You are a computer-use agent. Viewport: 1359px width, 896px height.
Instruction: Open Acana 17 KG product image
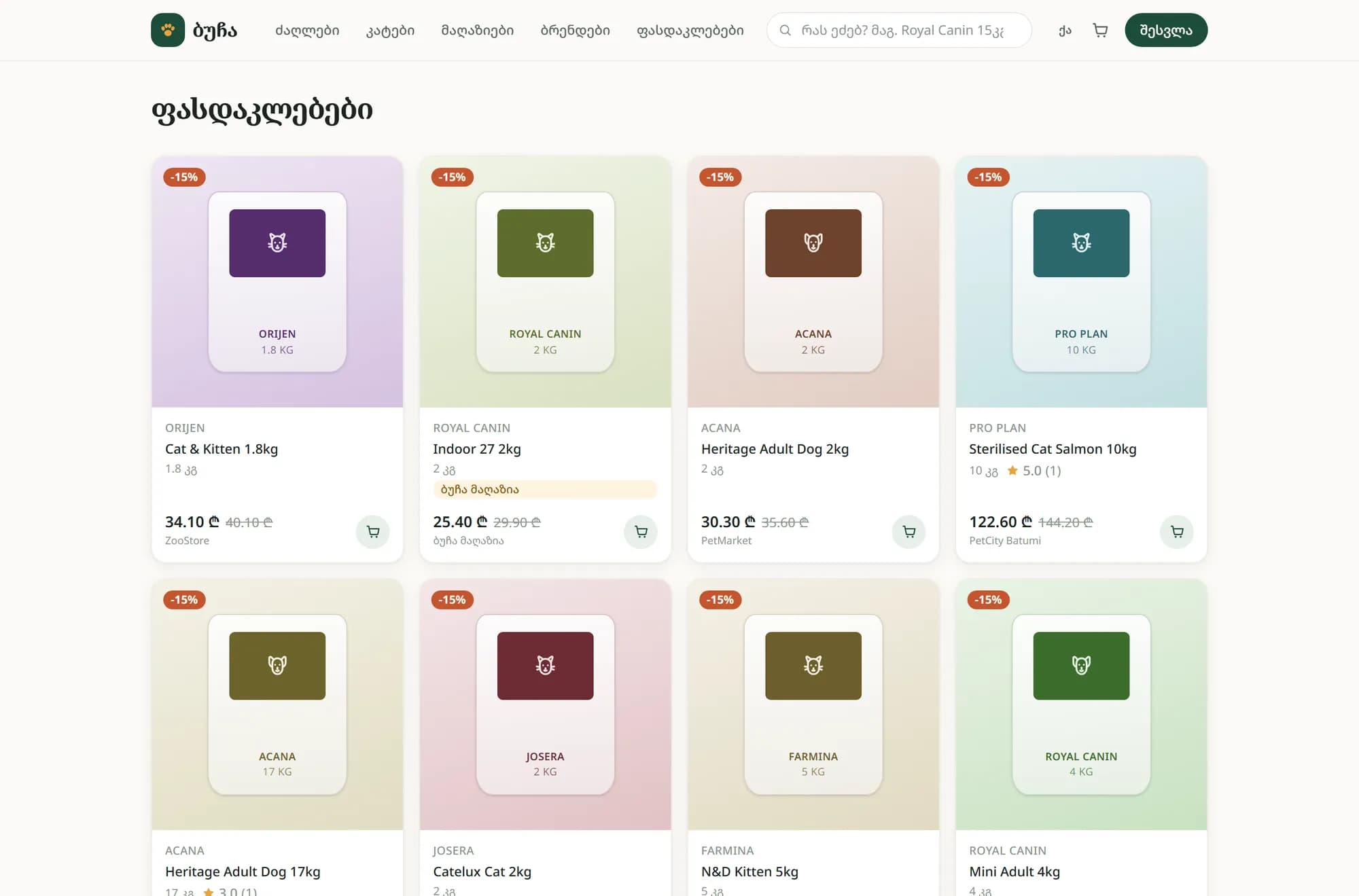[x=277, y=704]
